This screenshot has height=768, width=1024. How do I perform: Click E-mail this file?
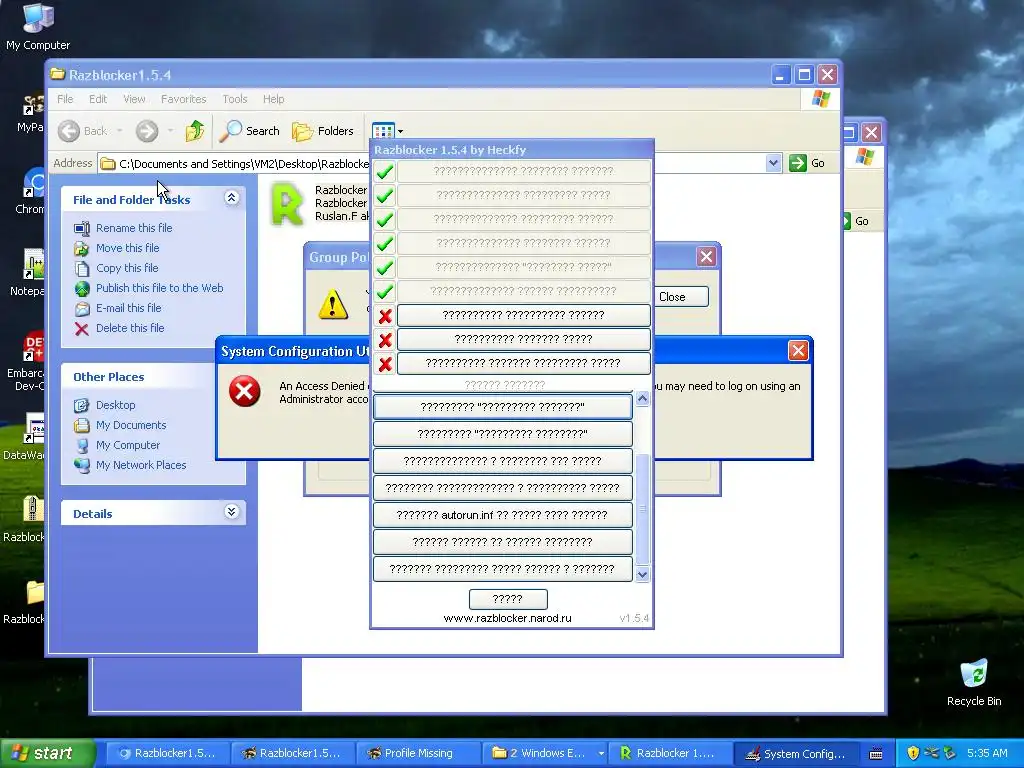click(x=129, y=308)
